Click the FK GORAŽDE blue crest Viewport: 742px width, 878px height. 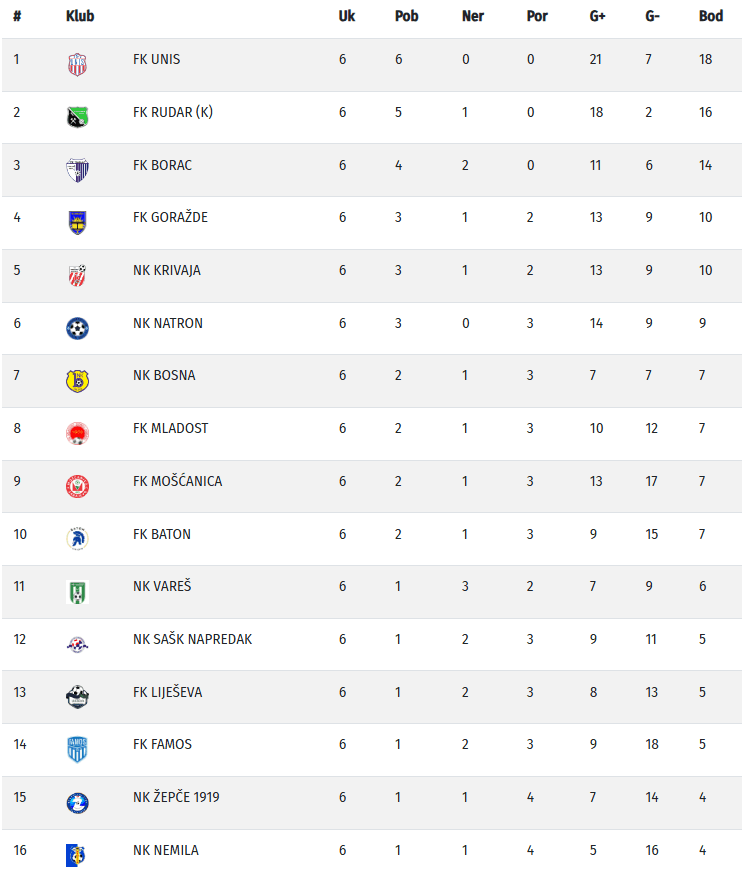[x=77, y=222]
